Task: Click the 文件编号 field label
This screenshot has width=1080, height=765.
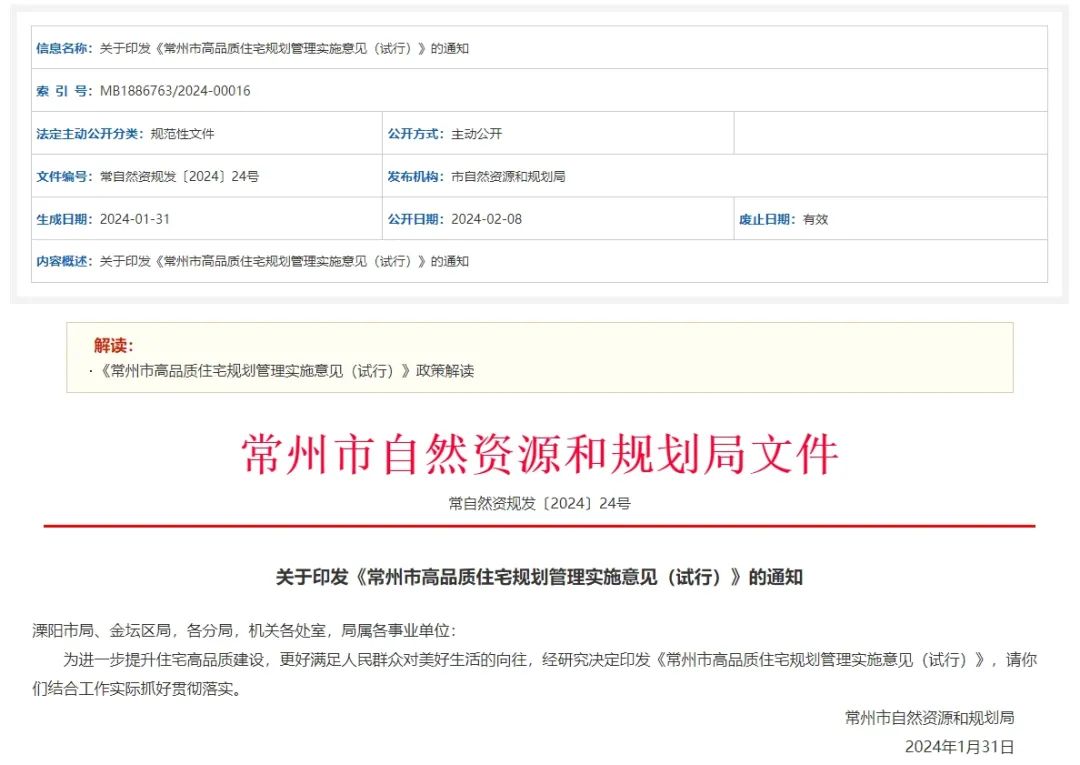Action: (62, 175)
